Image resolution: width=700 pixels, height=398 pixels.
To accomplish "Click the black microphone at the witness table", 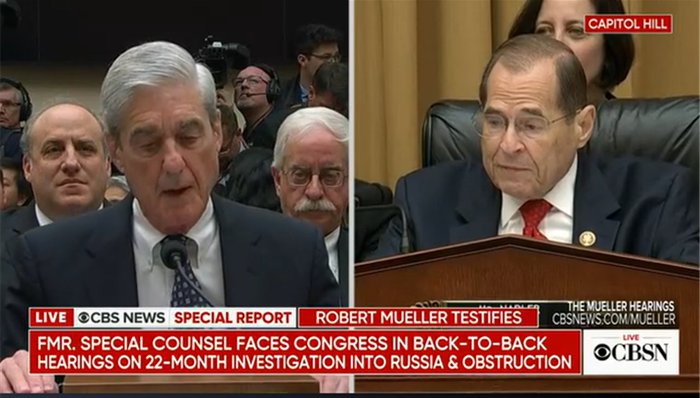I will click(174, 251).
